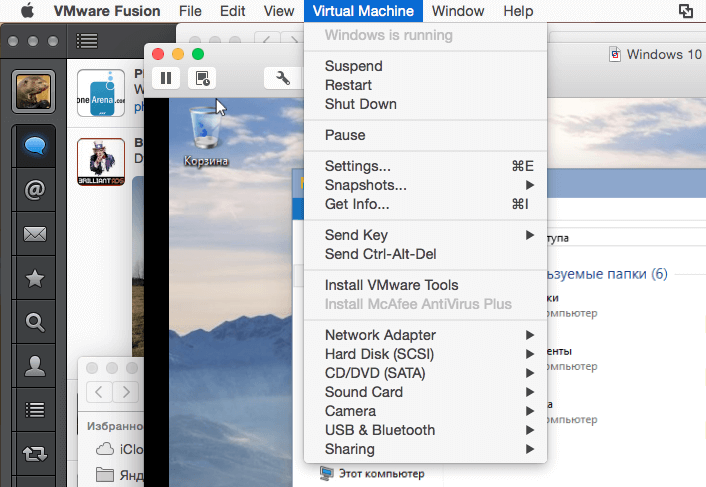Expand the Camera submenu
Screen dimensions: 706x487
[425, 411]
